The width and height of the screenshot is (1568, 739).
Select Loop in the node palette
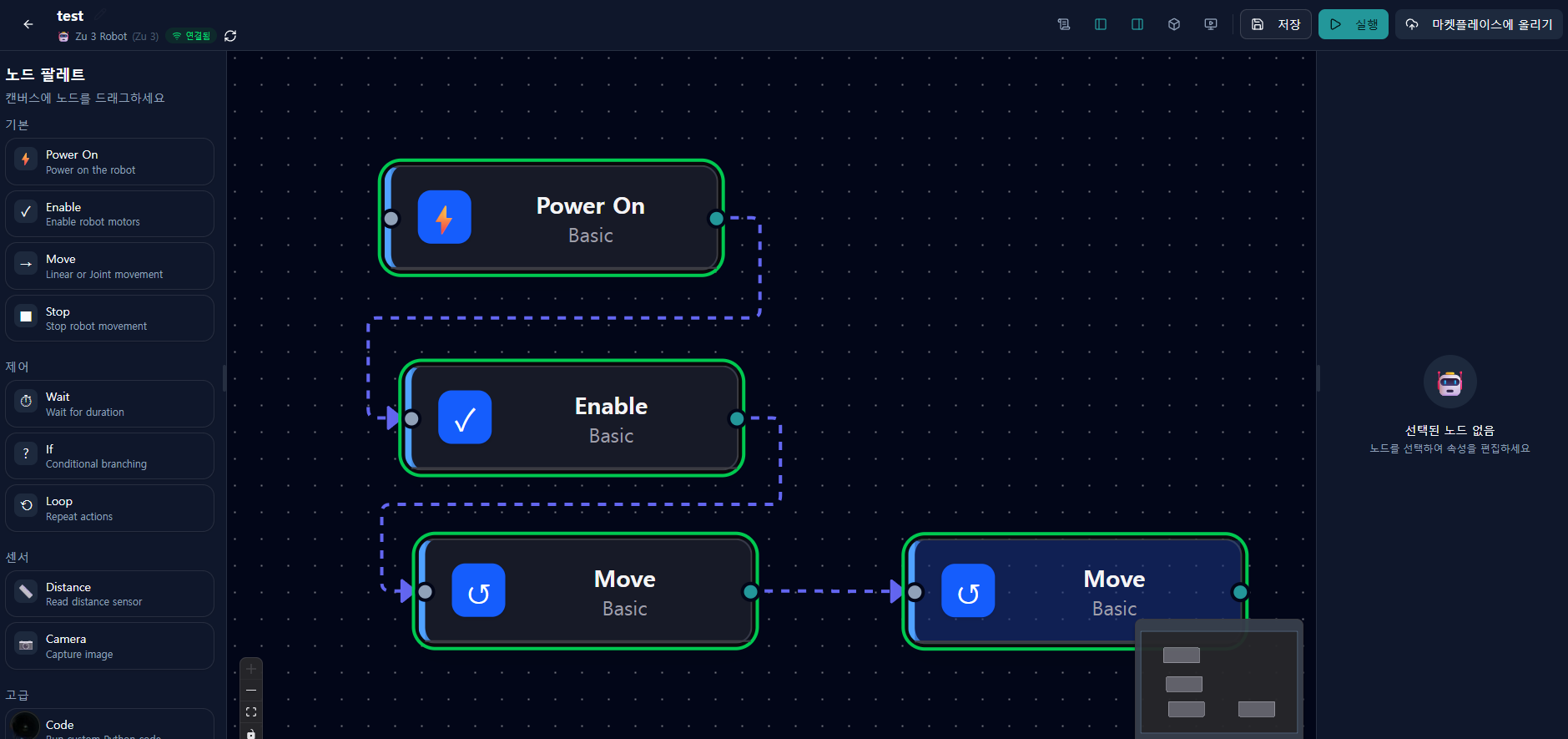(x=109, y=509)
